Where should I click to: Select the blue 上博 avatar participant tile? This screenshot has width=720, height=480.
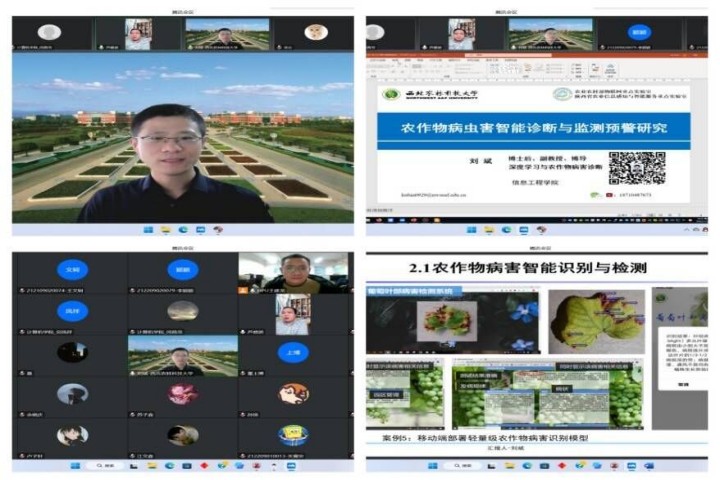293,352
